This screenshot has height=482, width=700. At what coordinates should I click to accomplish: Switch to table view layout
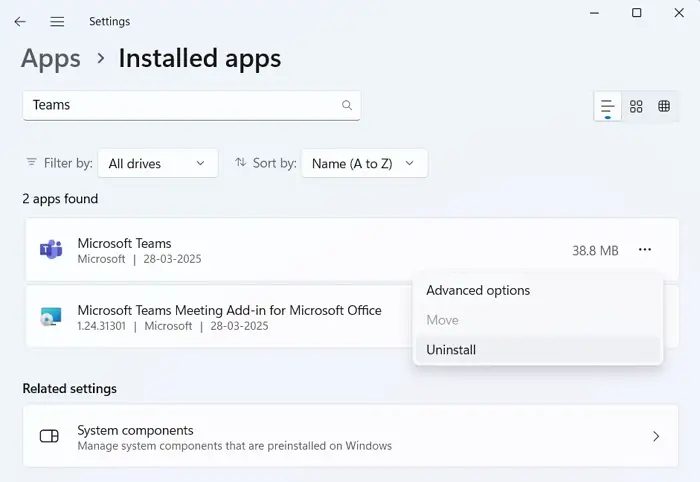[664, 106]
